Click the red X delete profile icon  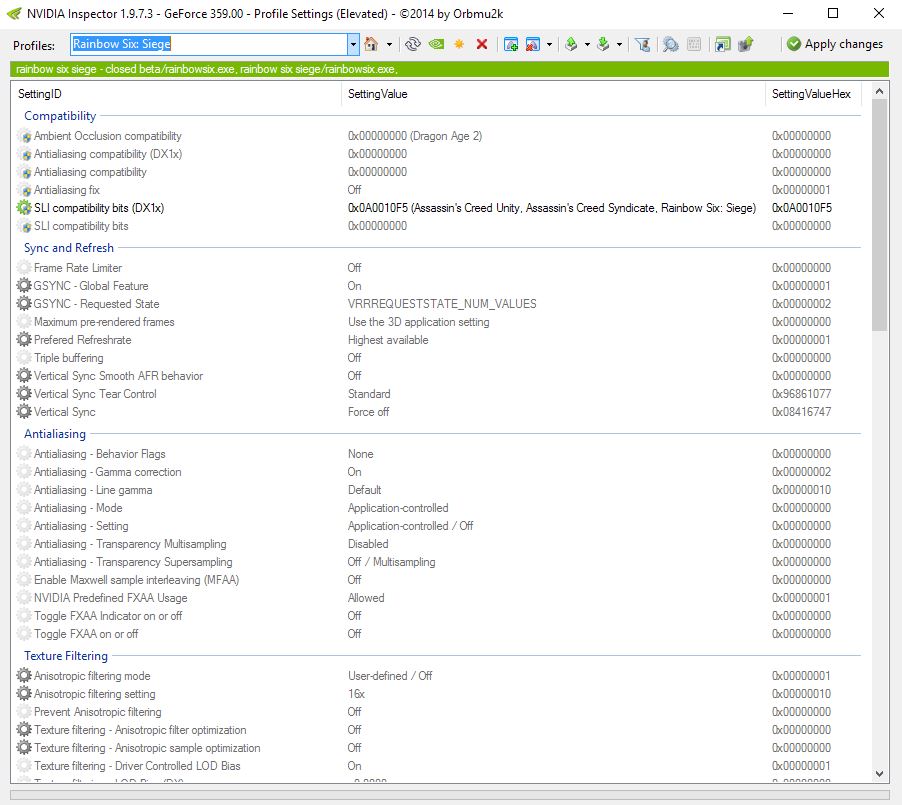point(482,44)
